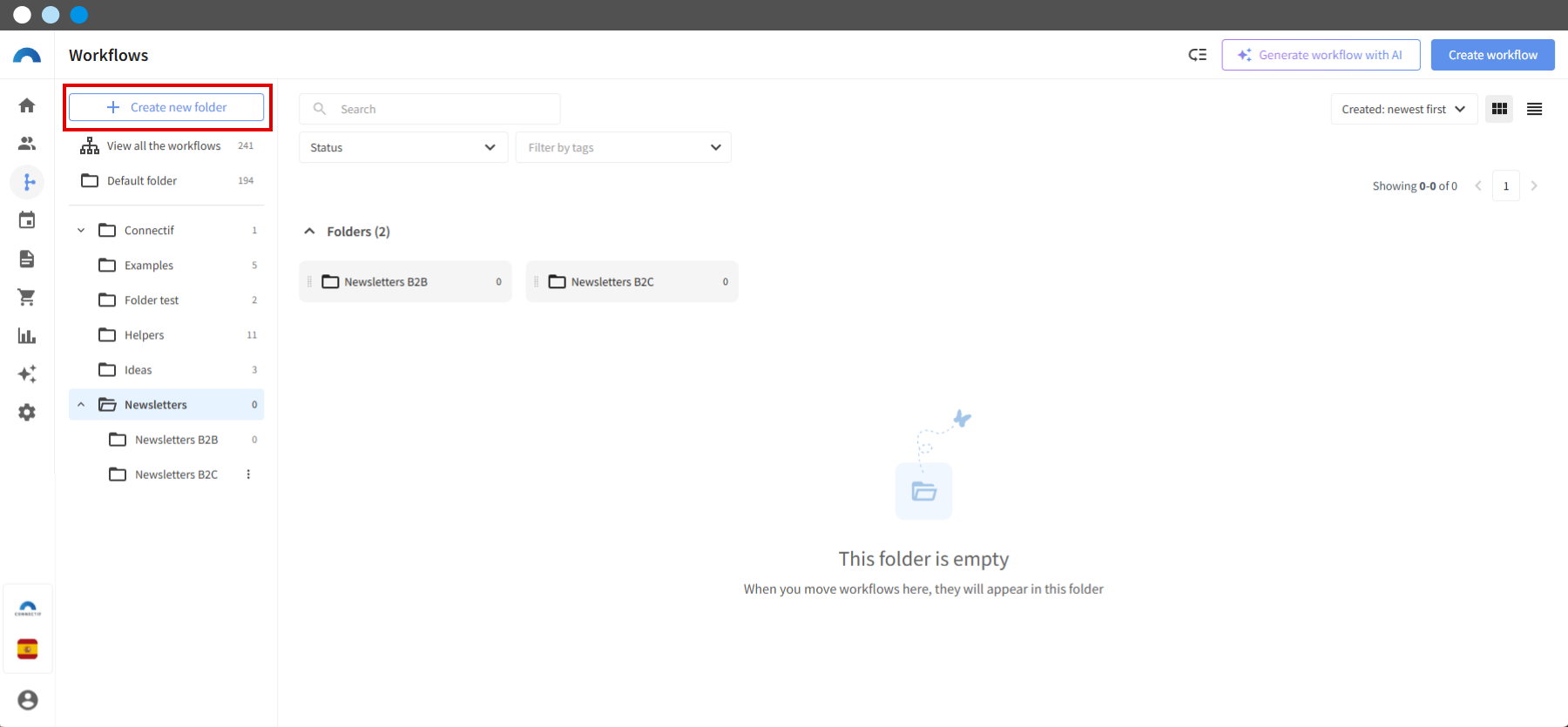Open the Default folder
Image resolution: width=1568 pixels, height=727 pixels.
[x=166, y=181]
